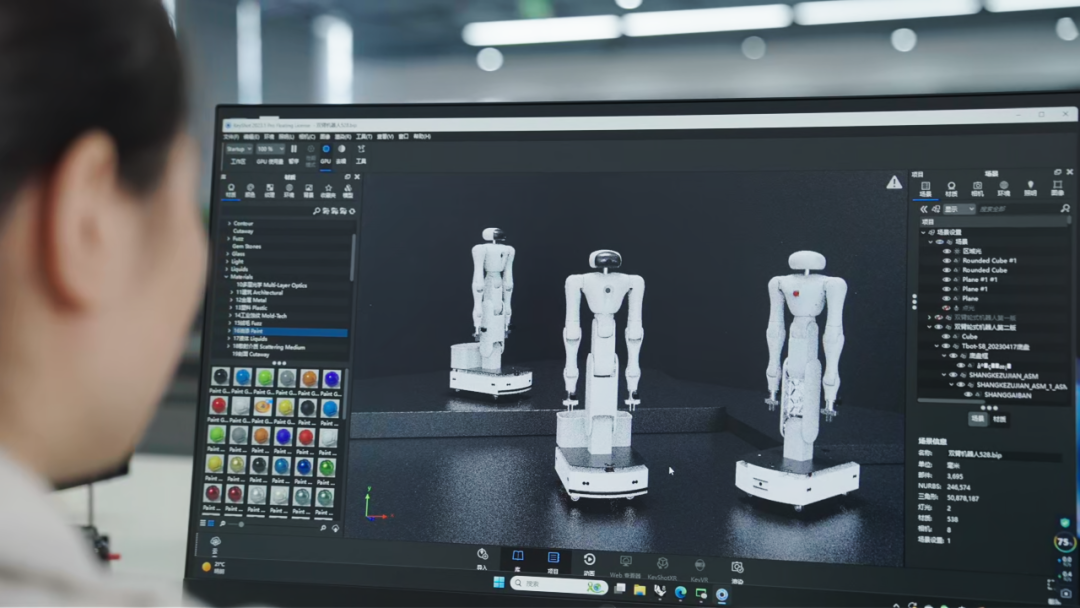This screenshot has width=1080, height=608.
Task: Open the Startup workspace dropdown
Action: [238, 149]
